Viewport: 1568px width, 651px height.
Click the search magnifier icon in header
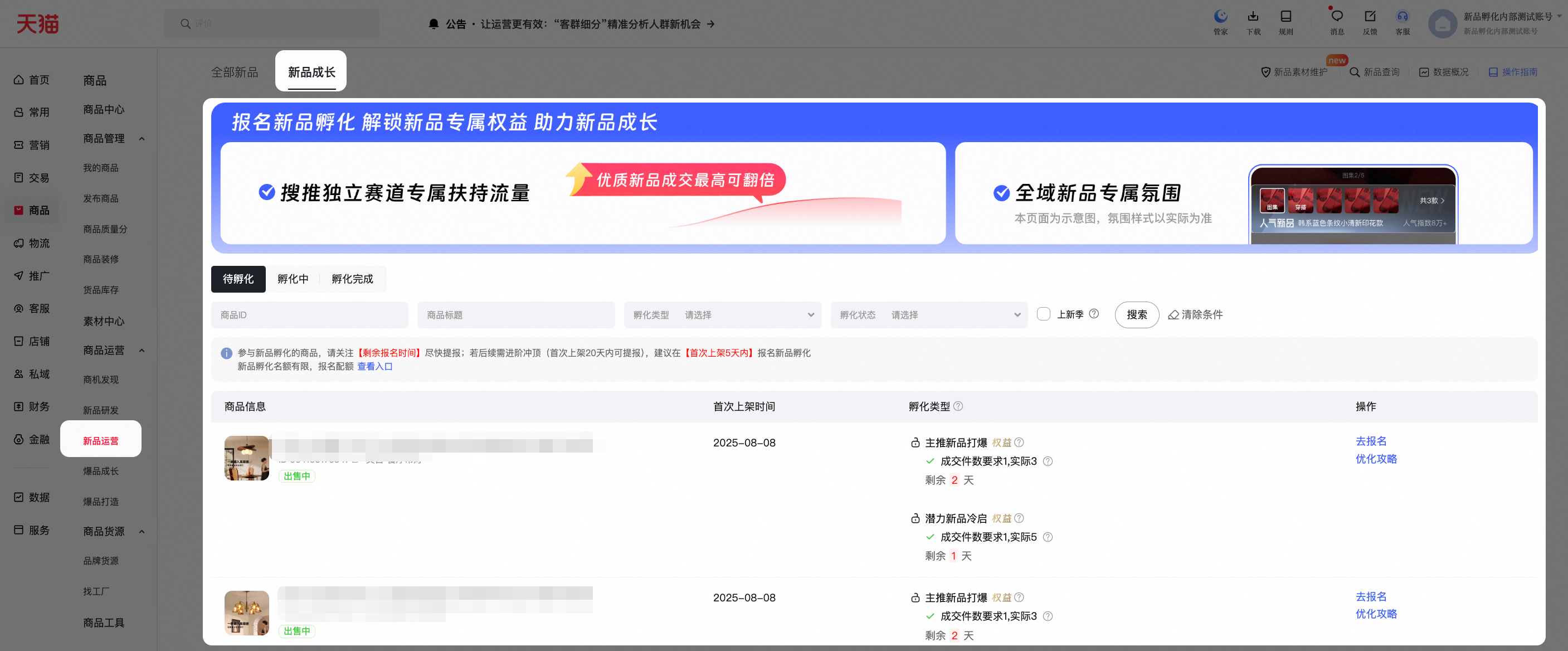pyautogui.click(x=185, y=24)
